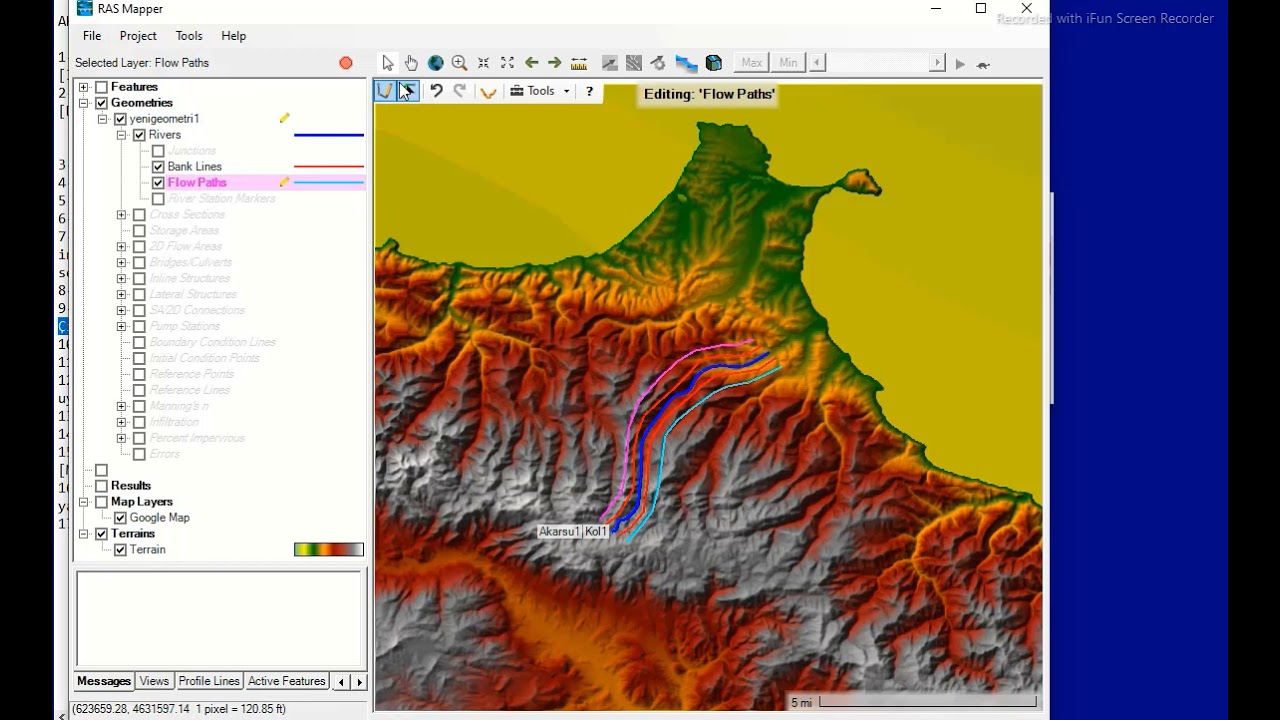Toggle the Terrain layer checkbox
The width and height of the screenshot is (1280, 720).
[120, 550]
